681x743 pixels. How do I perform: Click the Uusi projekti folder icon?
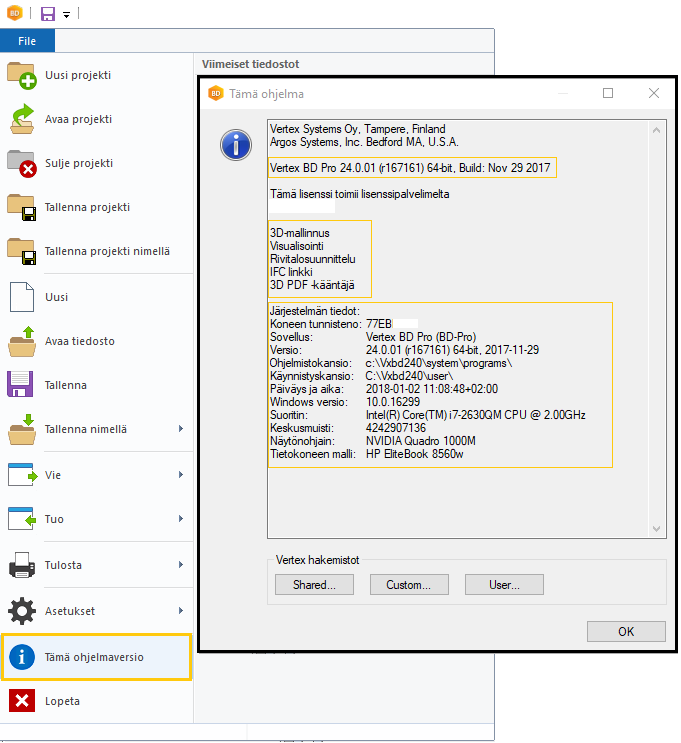(22, 75)
